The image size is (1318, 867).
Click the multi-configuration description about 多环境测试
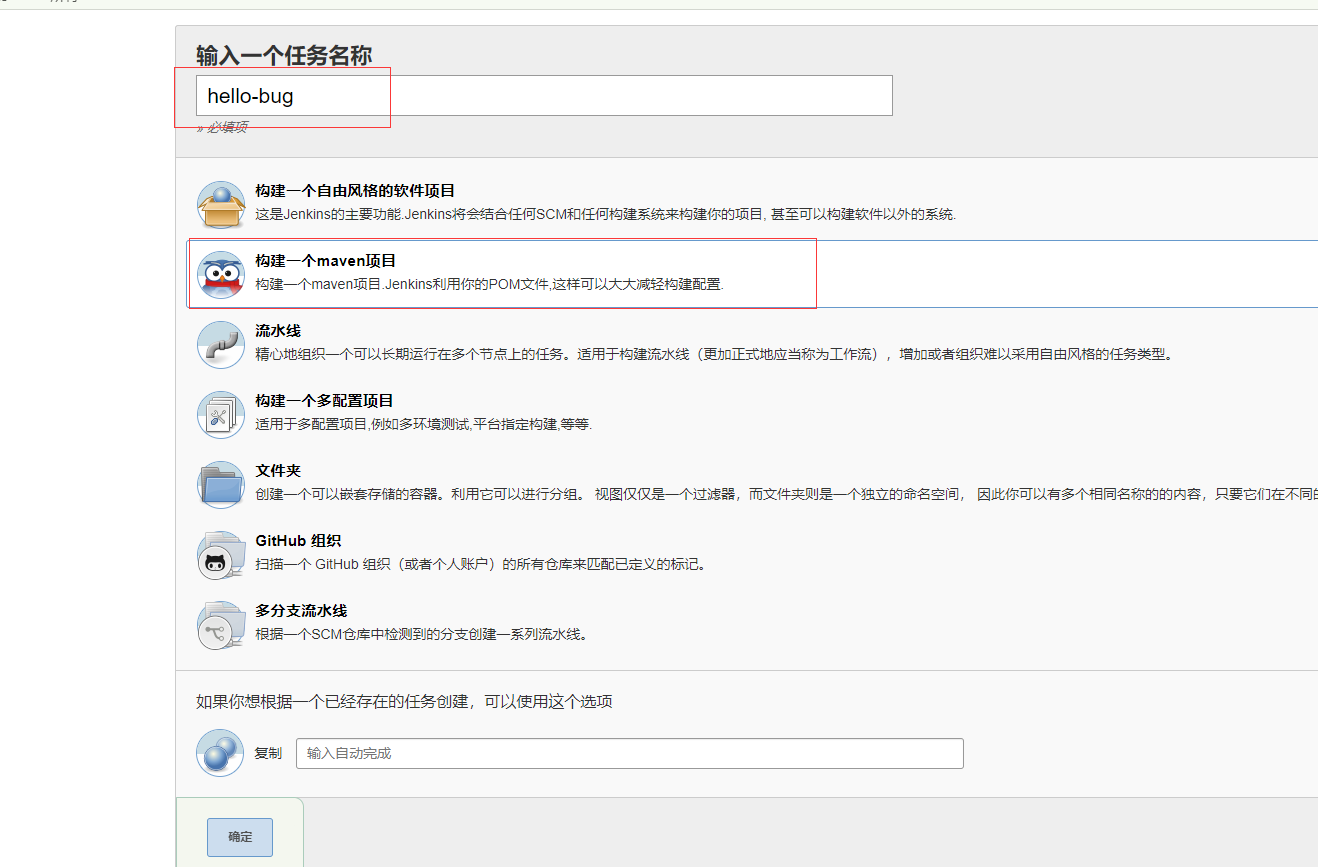pos(424,424)
